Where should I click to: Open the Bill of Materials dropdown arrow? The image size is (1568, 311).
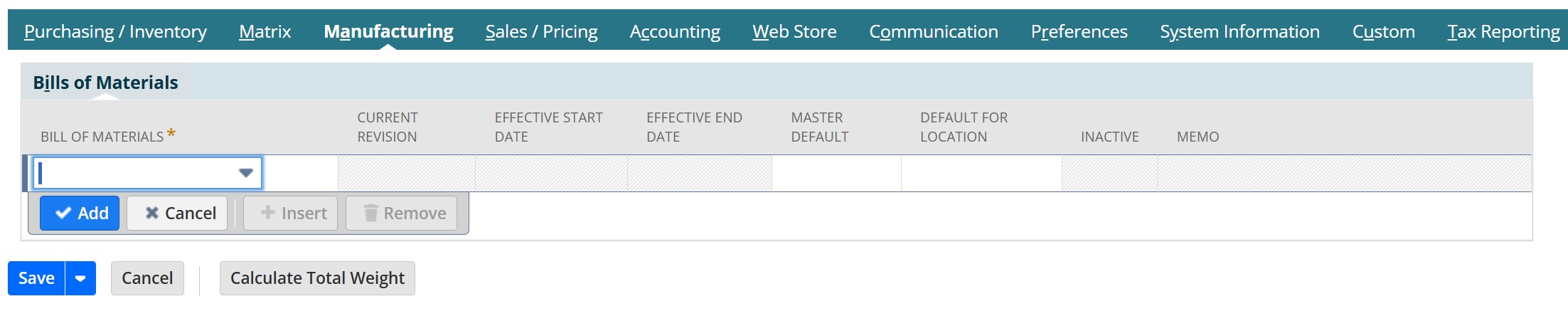point(246,173)
